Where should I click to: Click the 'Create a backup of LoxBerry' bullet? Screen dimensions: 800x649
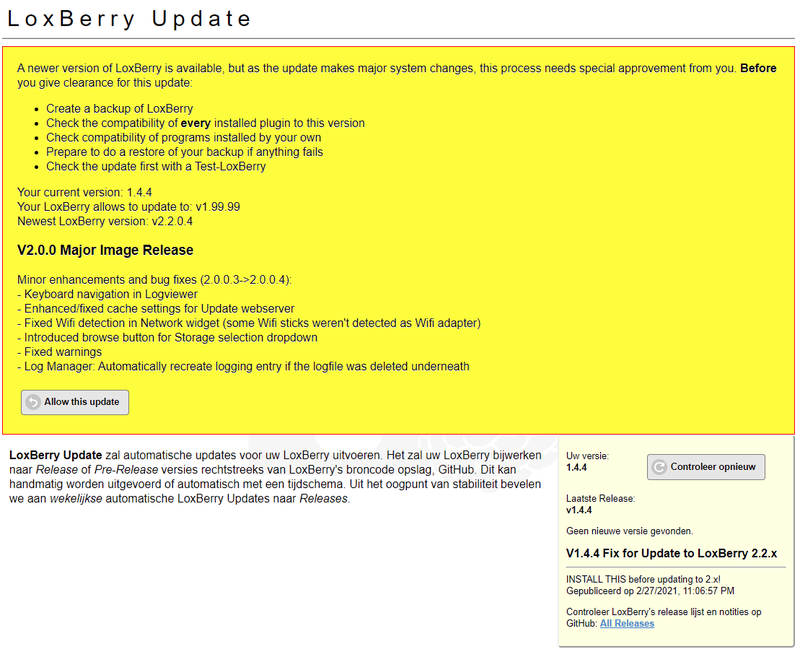pyautogui.click(x=119, y=109)
